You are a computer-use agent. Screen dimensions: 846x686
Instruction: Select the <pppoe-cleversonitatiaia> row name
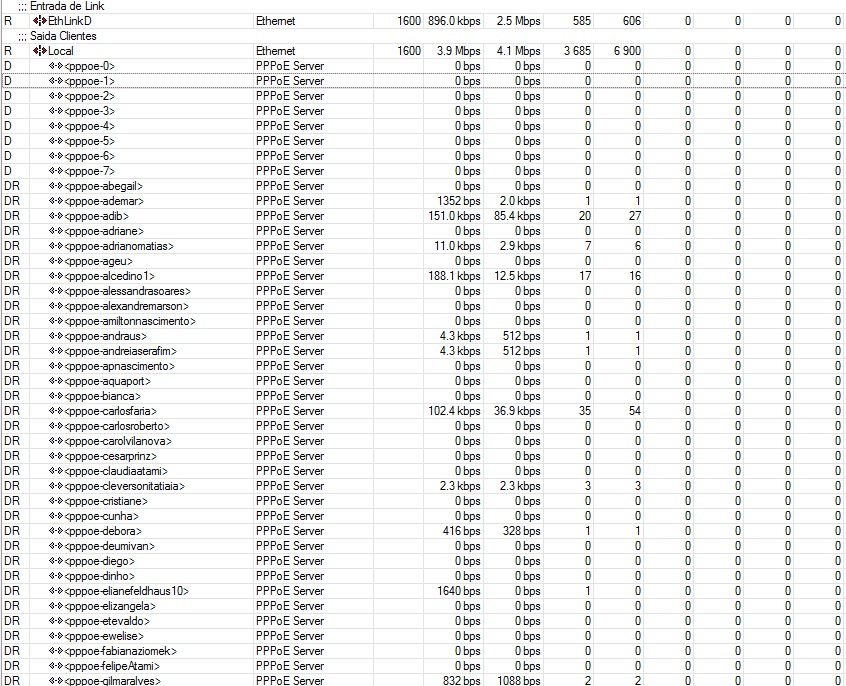[124, 486]
